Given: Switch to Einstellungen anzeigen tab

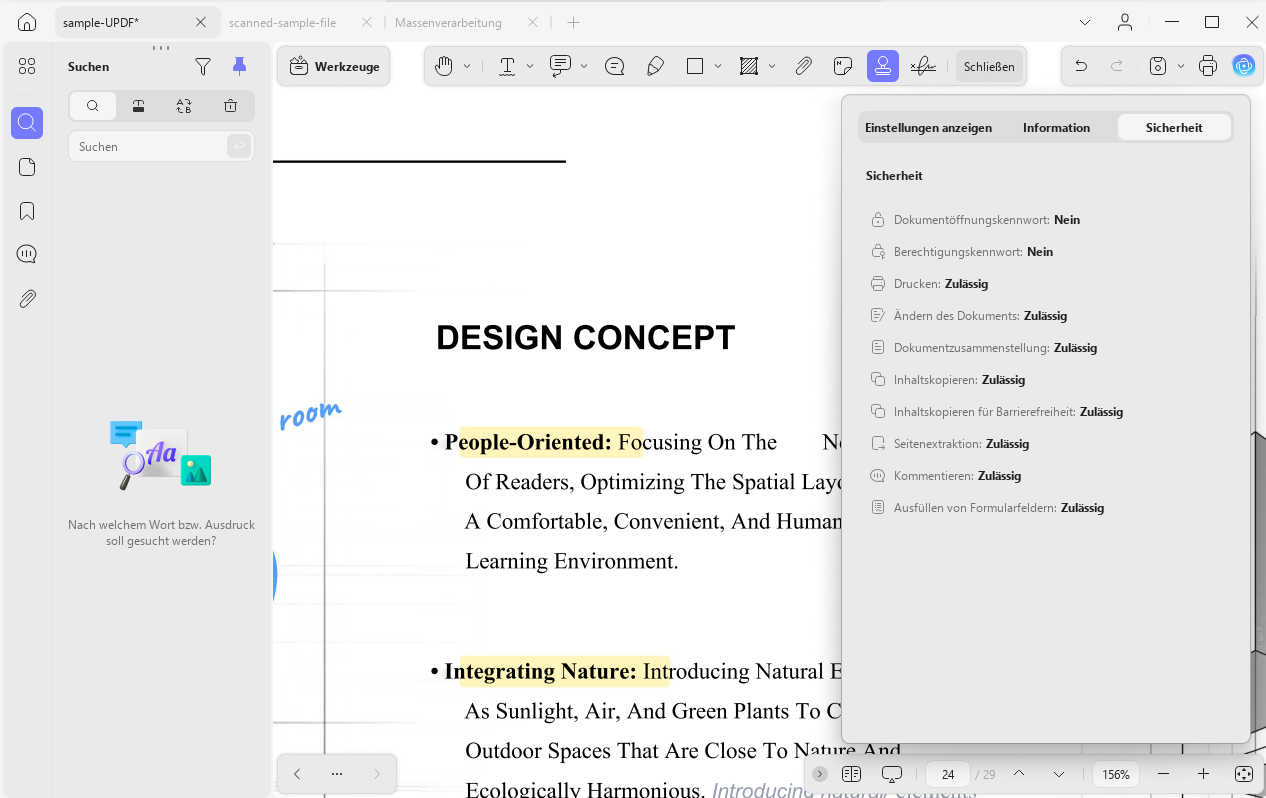Looking at the screenshot, I should 928,127.
